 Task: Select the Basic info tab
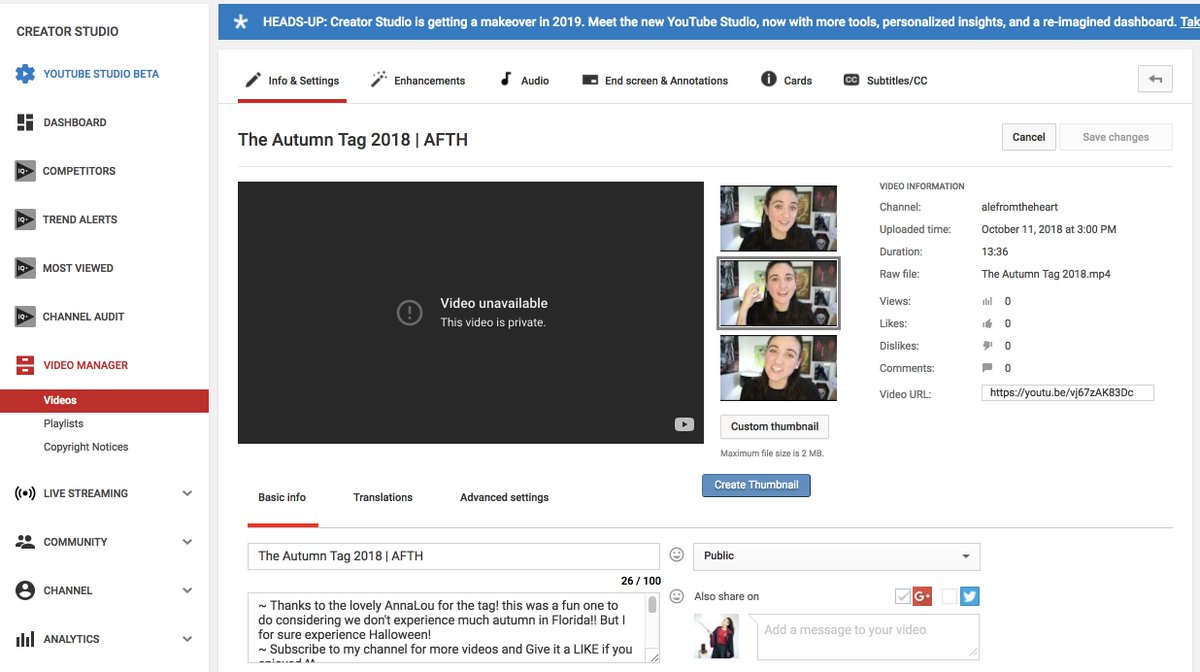click(282, 497)
